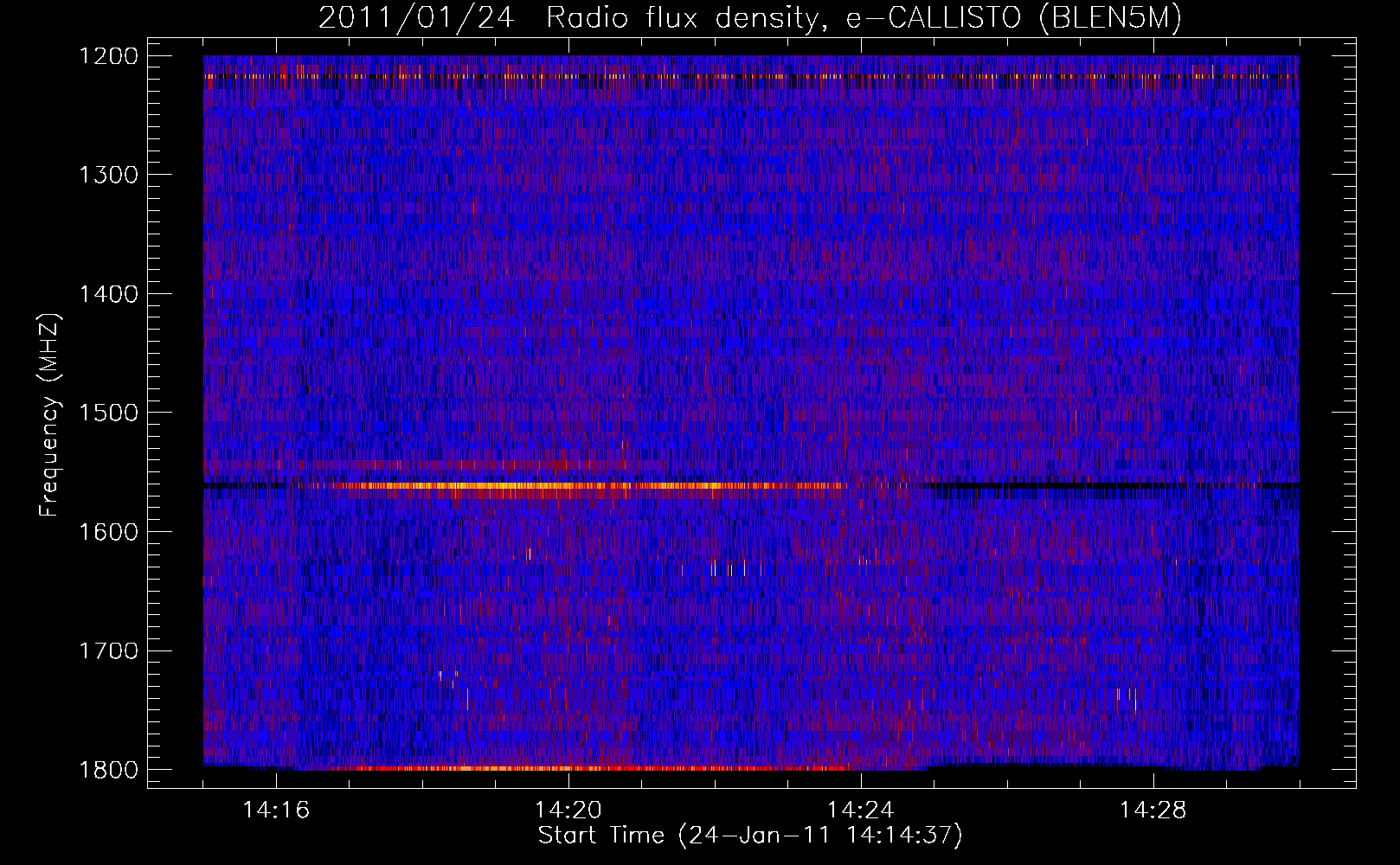Screen dimensions: 1400x865
Task: Click the 14:16 time axis label
Action: pyautogui.click(x=276, y=811)
